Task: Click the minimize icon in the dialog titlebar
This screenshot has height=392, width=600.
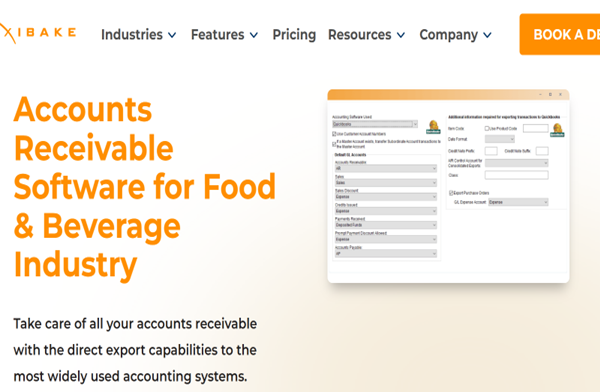Action: pyautogui.click(x=540, y=95)
